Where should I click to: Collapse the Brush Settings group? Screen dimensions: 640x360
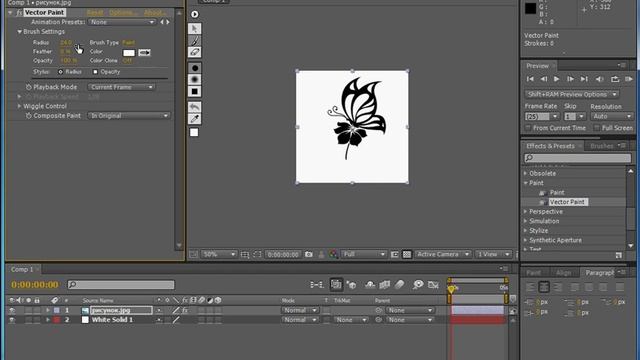coord(19,31)
